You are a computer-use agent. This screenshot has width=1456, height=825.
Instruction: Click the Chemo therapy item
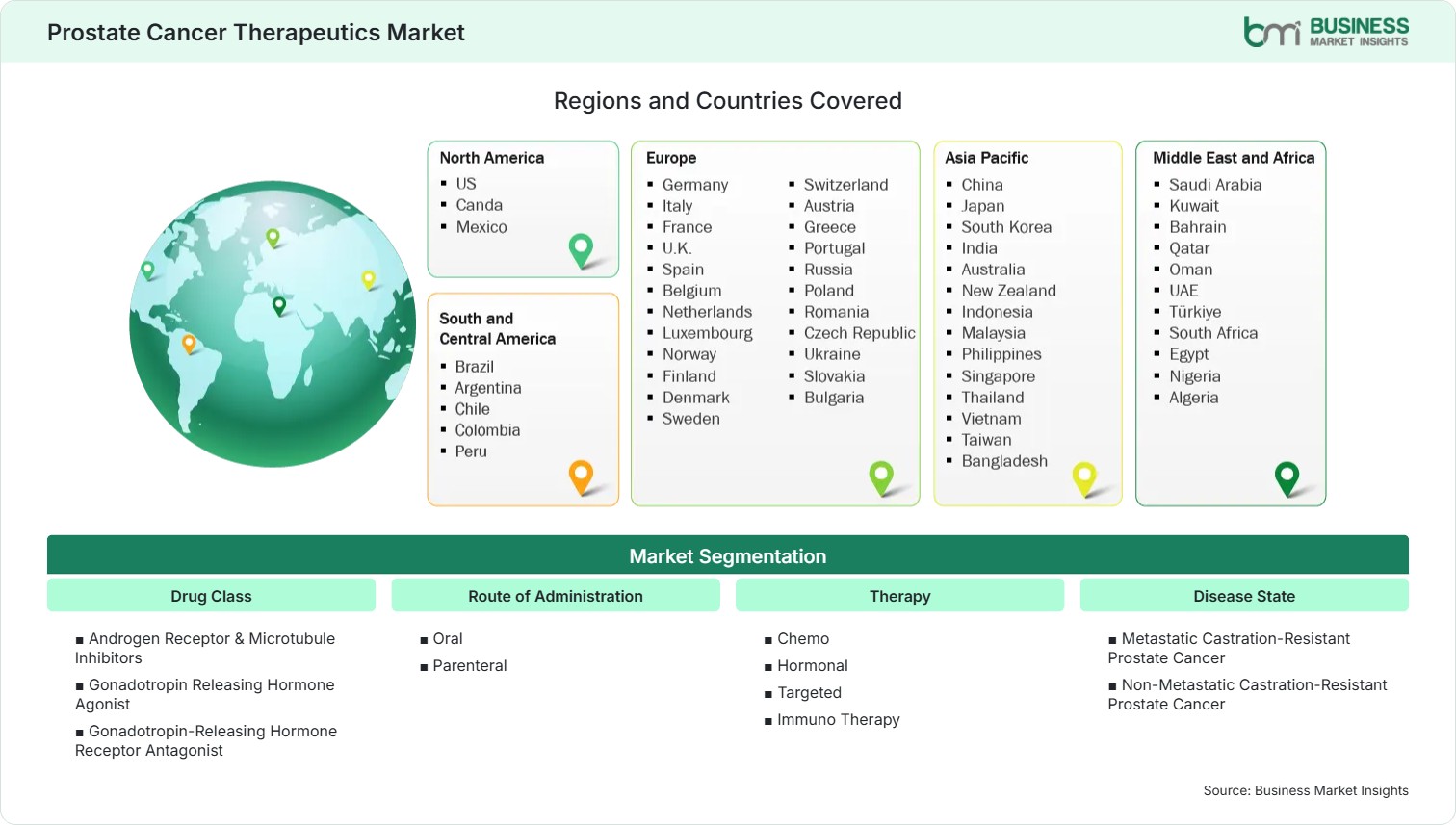(796, 639)
